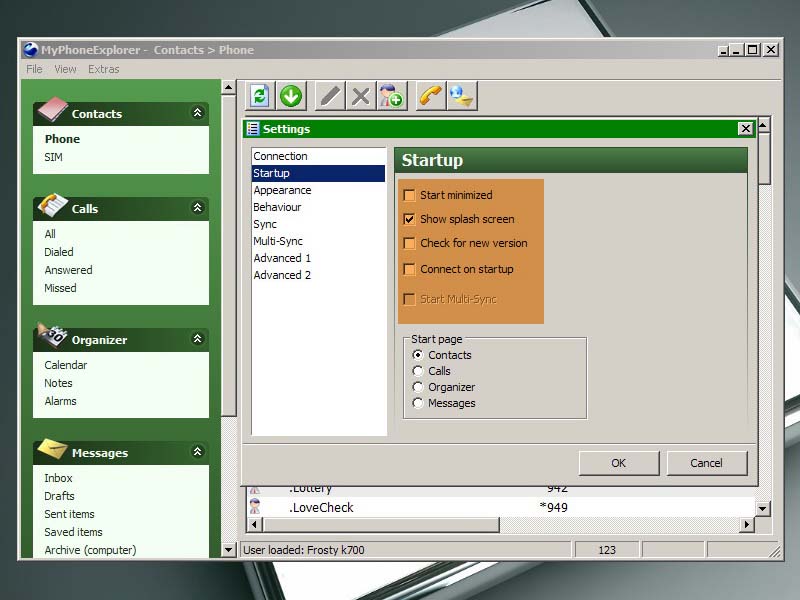Click contact list horizontal scrollbar thumb

point(381,524)
